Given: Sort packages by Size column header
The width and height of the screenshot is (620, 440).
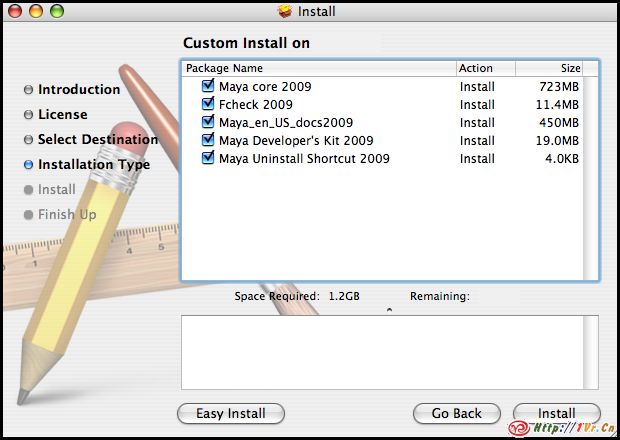Looking at the screenshot, I should click(556, 69).
